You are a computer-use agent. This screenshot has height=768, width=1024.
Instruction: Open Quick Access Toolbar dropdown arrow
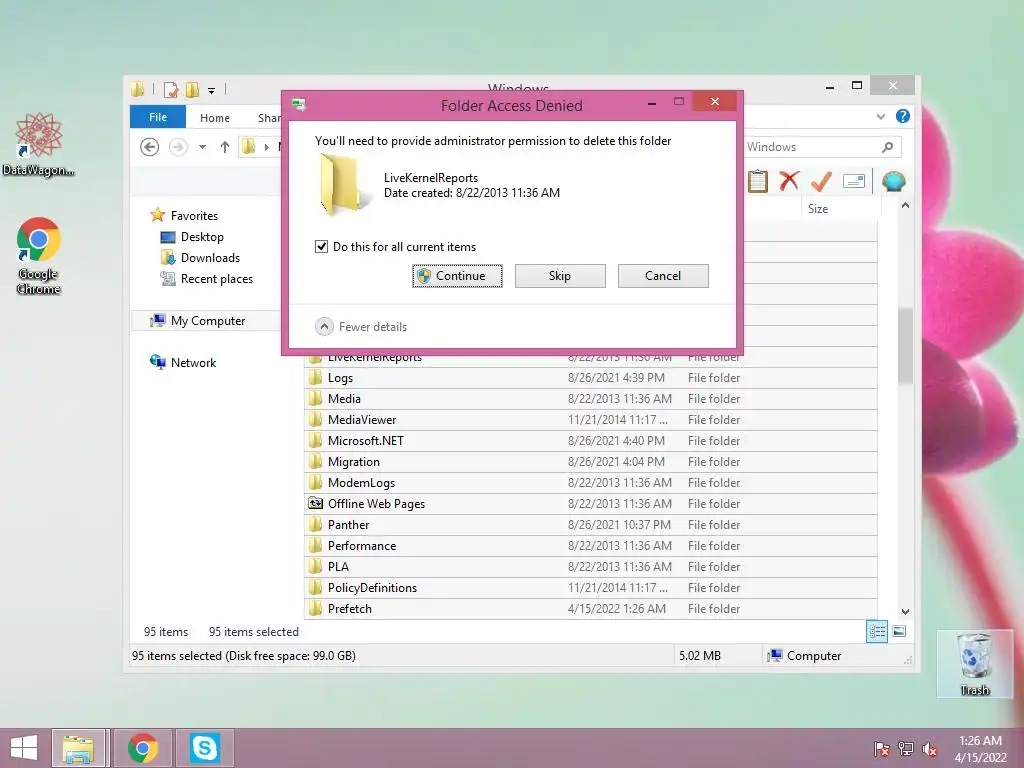point(212,91)
